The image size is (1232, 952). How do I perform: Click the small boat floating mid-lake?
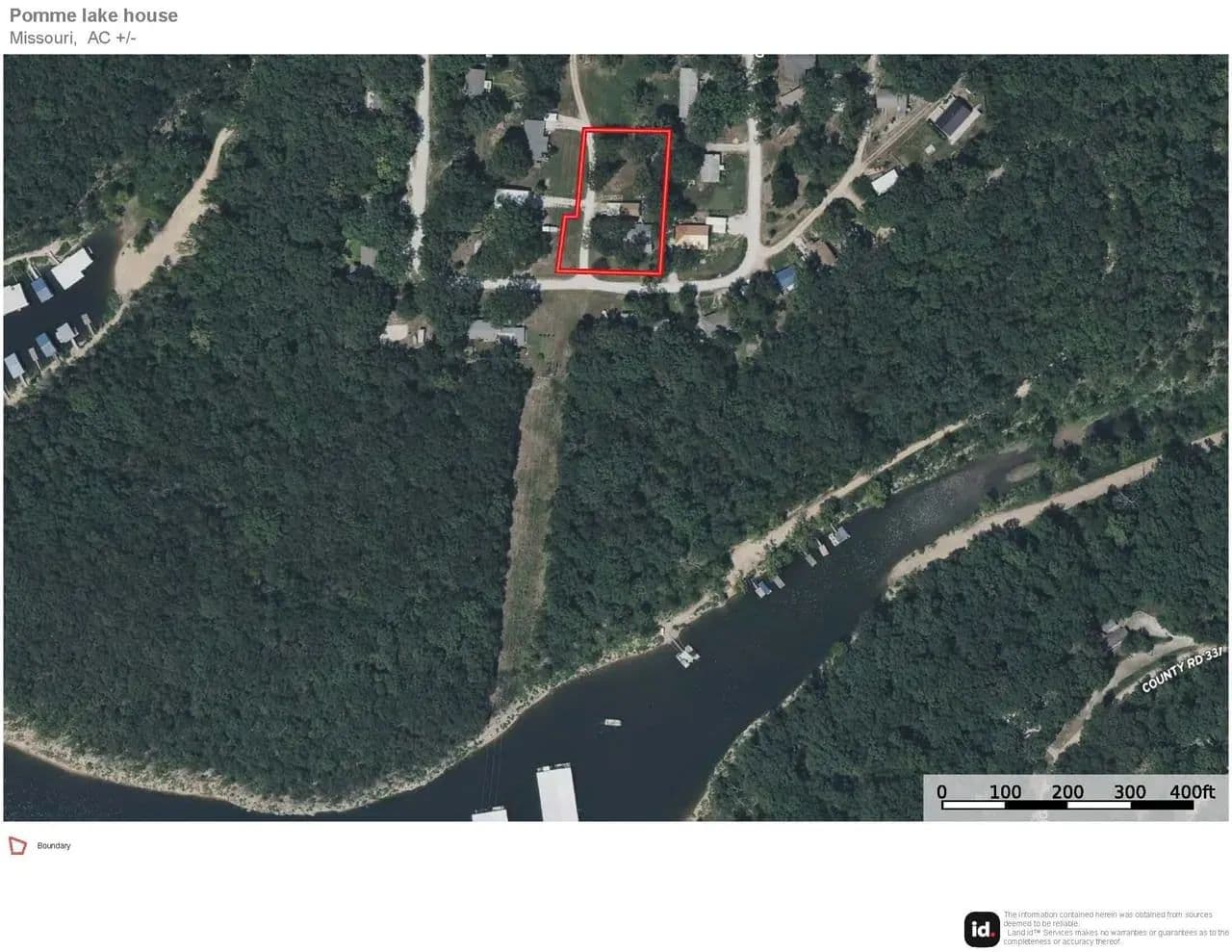point(612,722)
